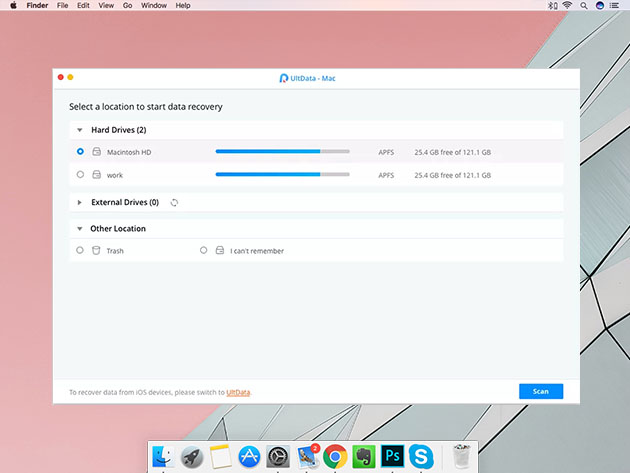The height and width of the screenshot is (473, 630).
Task: Open App Store from the Dock
Action: click(x=249, y=457)
